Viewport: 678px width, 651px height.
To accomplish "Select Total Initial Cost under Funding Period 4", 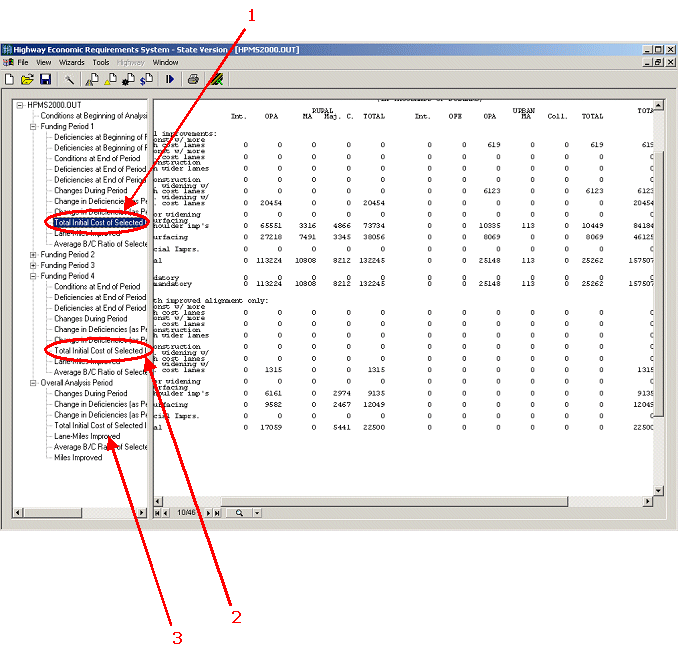I will tap(99, 351).
